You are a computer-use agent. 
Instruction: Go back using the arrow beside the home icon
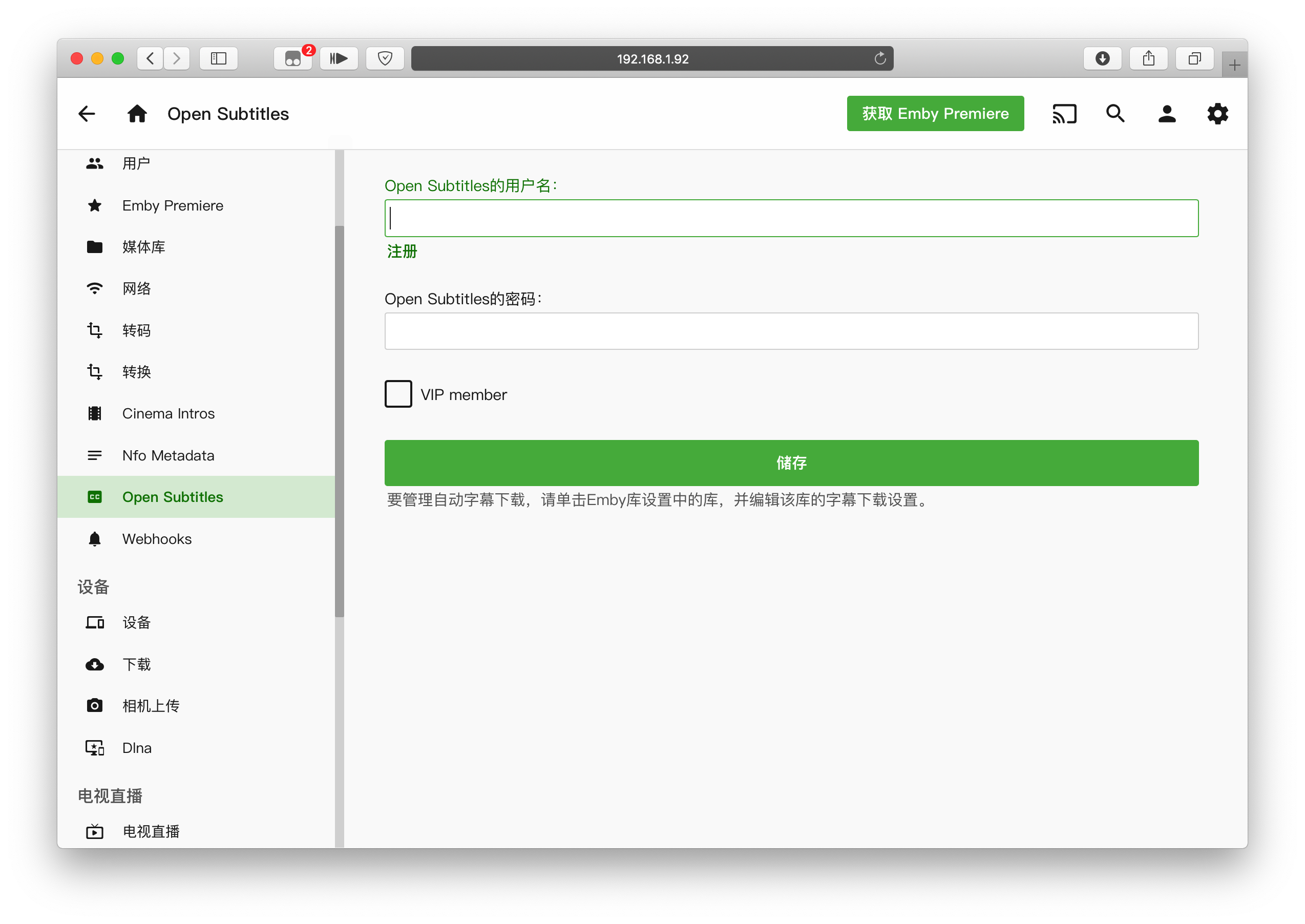pyautogui.click(x=87, y=114)
